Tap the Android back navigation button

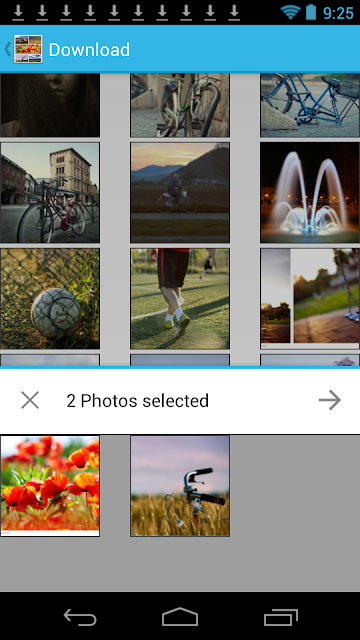click(x=80, y=616)
